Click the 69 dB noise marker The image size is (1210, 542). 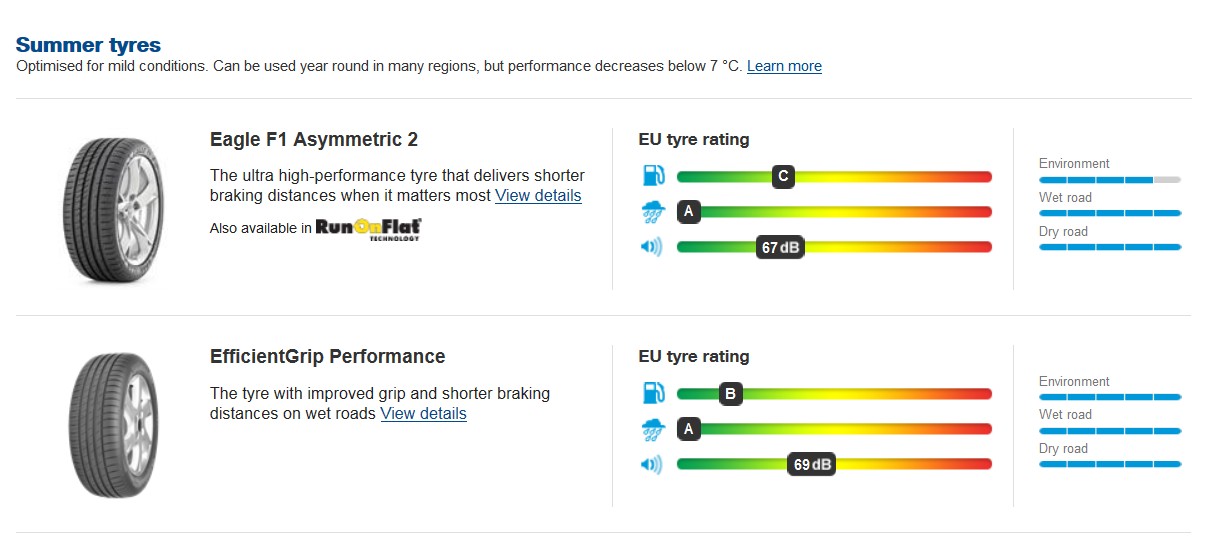(x=810, y=465)
